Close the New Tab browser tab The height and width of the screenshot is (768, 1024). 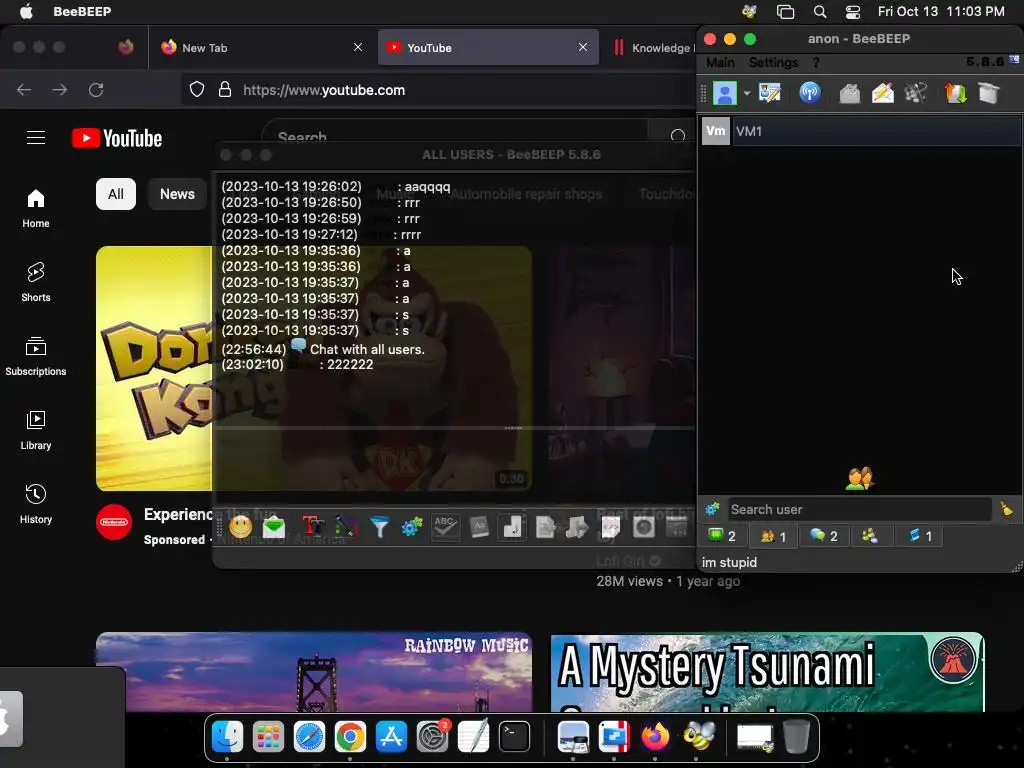(x=358, y=47)
